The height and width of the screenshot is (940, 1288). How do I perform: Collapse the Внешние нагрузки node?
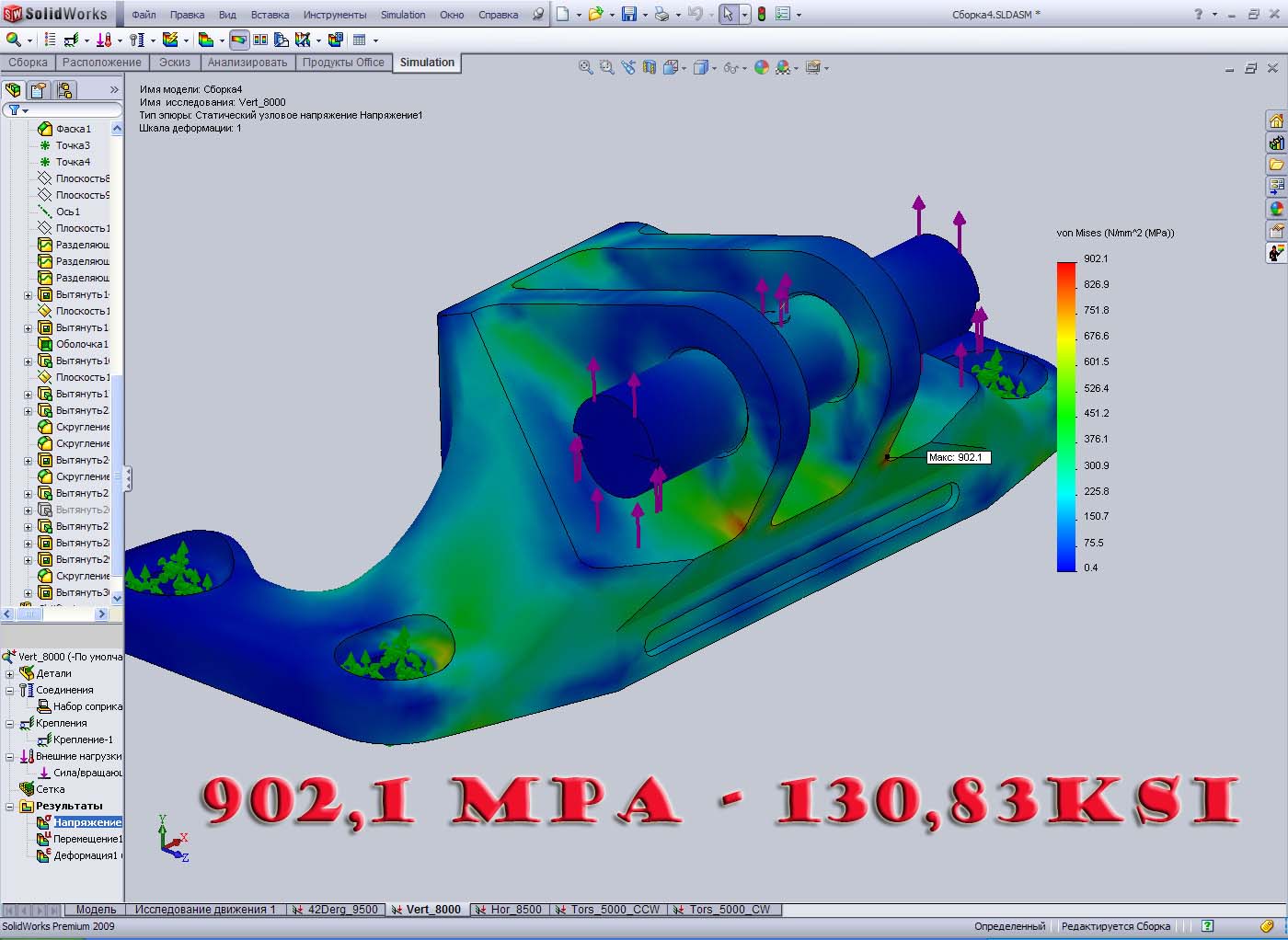(10, 757)
